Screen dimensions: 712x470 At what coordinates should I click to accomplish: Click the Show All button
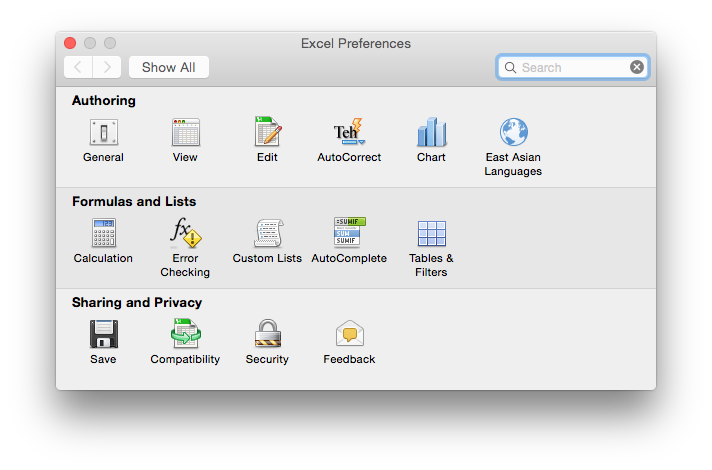pos(168,67)
